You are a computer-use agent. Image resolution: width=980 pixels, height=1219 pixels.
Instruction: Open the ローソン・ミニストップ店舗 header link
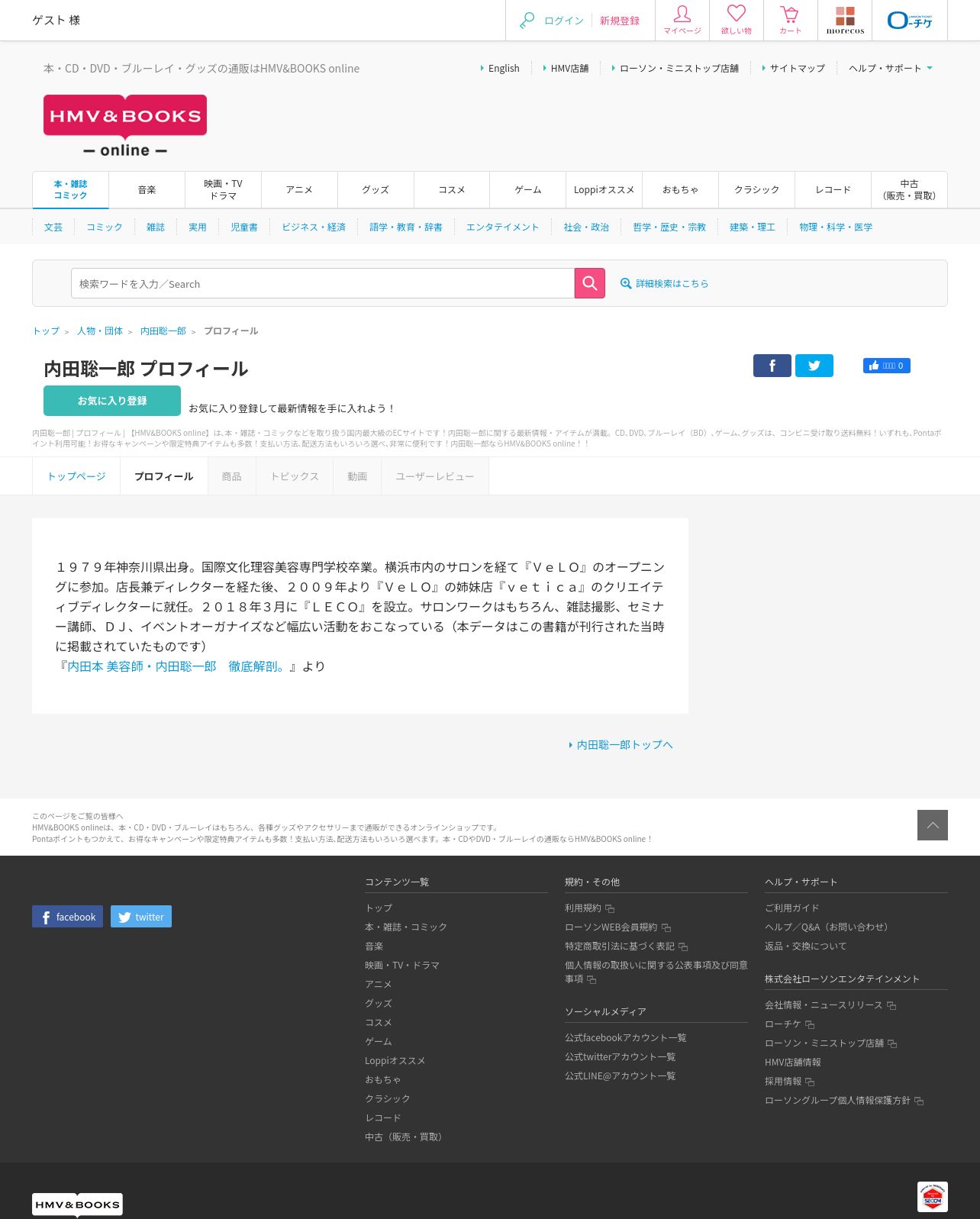(x=679, y=68)
